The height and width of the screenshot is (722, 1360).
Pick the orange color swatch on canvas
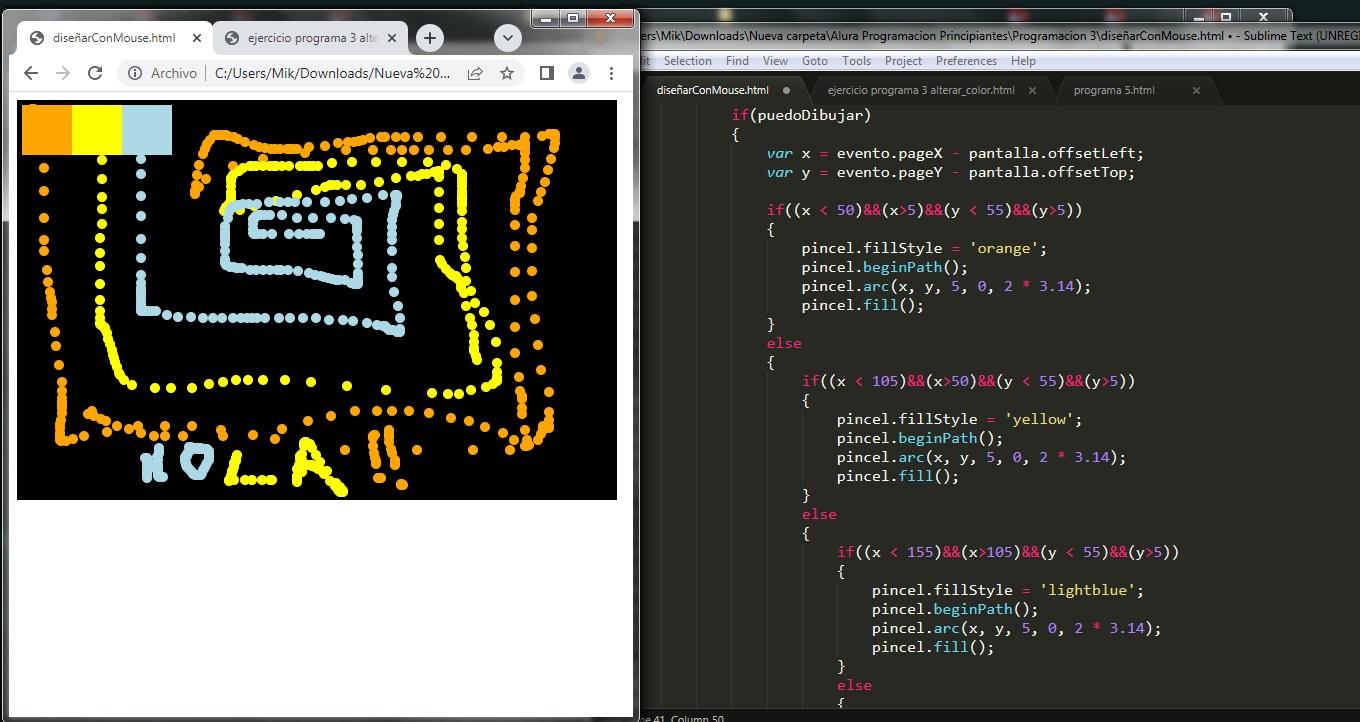[x=47, y=130]
